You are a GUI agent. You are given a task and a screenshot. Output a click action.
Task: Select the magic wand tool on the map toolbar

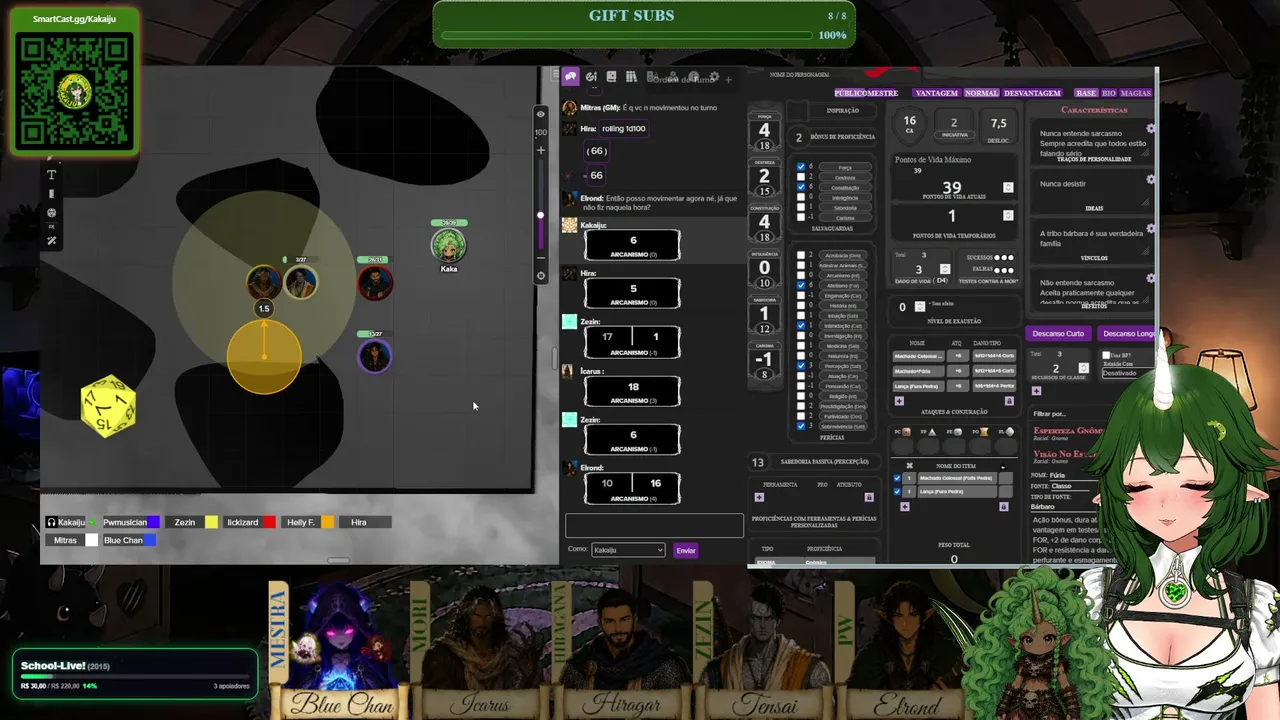(52, 241)
